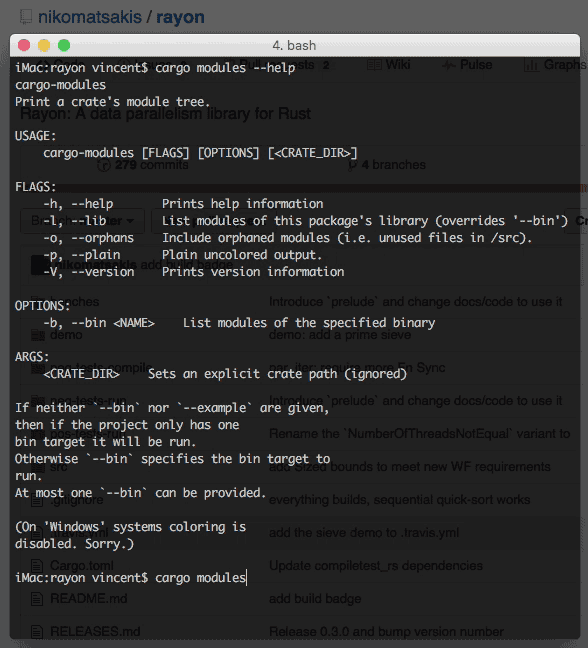Screen dimensions: 588x648
Task: Click the nikomatsakis avatar in latest commit bar
Action: click(x=42, y=265)
